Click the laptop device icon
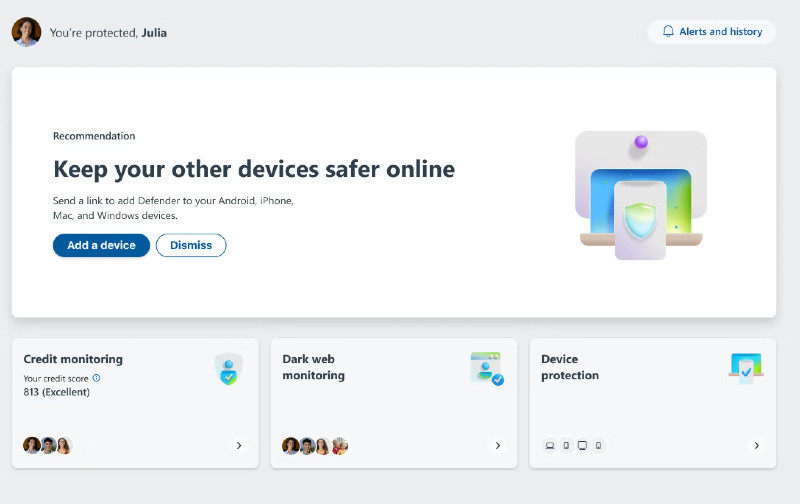 click(x=550, y=446)
